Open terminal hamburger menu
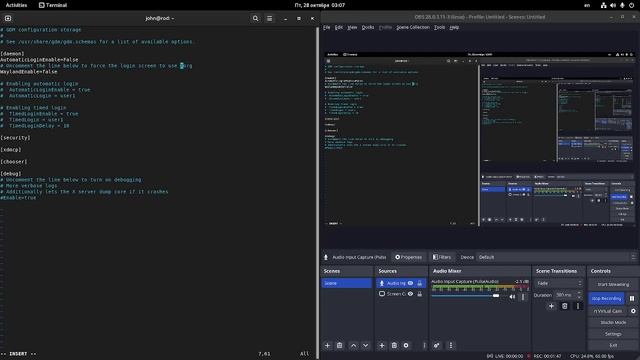Image resolution: width=640 pixels, height=360 pixels. [269, 18]
